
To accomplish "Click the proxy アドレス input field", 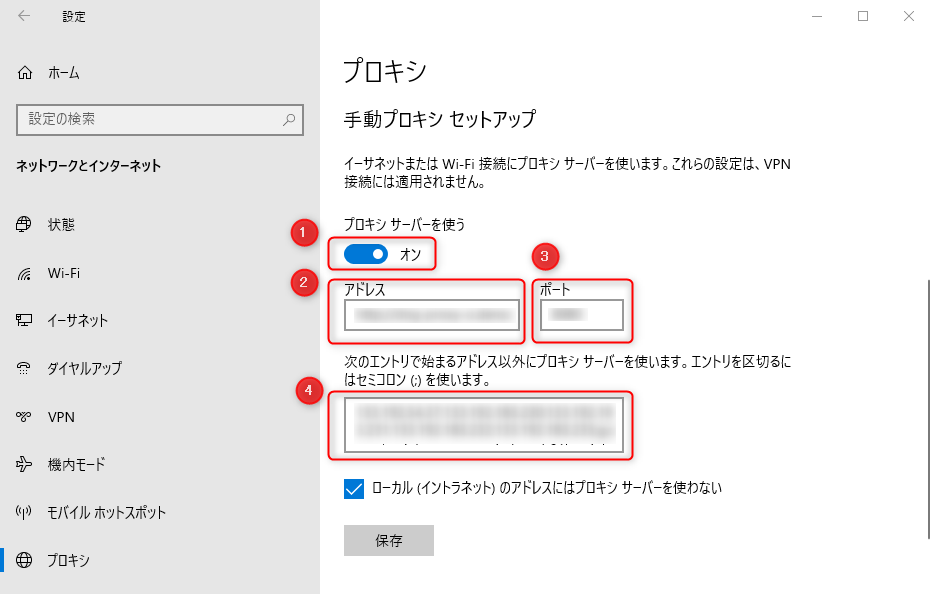I will tap(432, 317).
